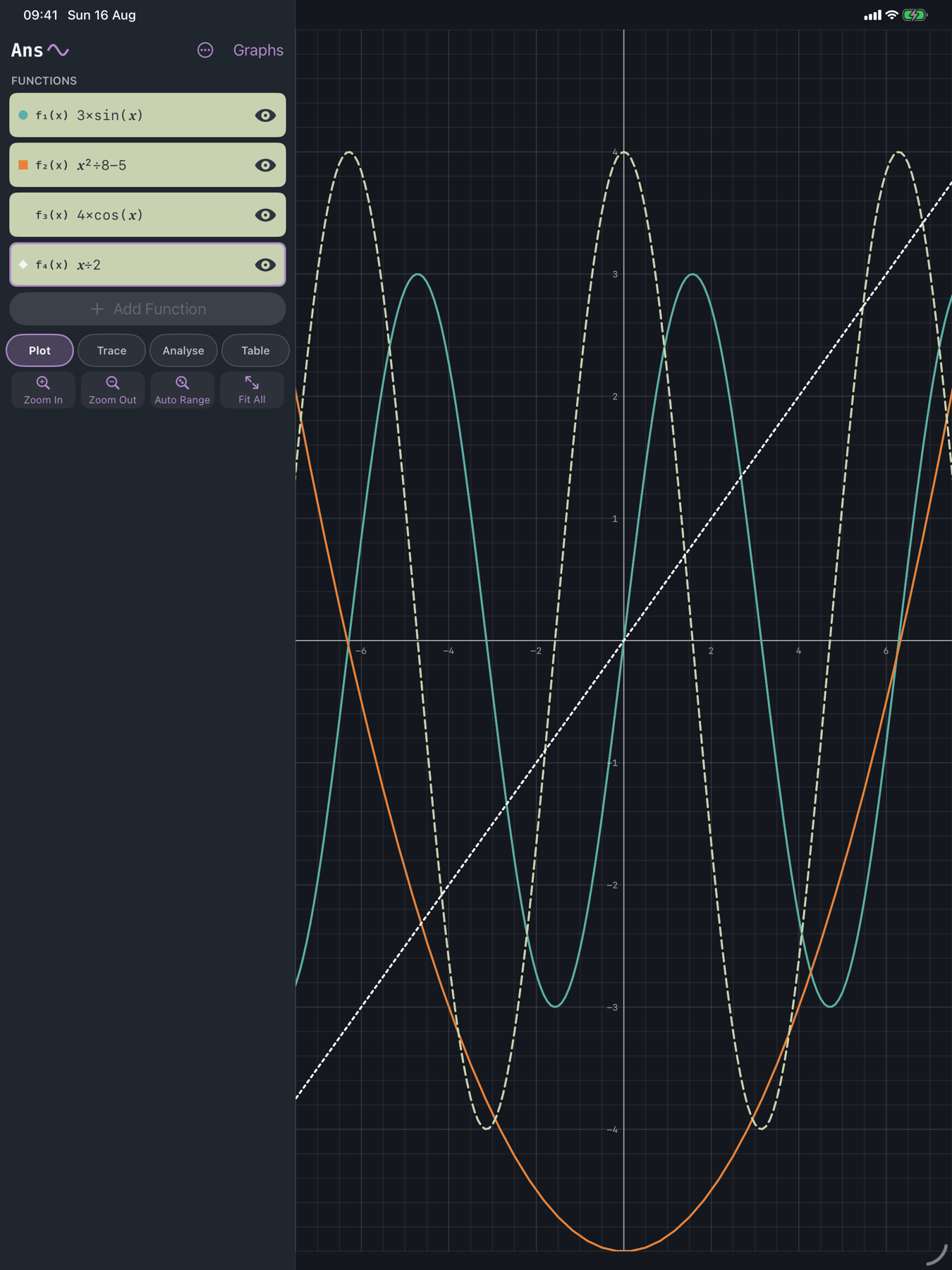952x1270 pixels.
Task: Tap the Add Function button
Action: point(147,309)
